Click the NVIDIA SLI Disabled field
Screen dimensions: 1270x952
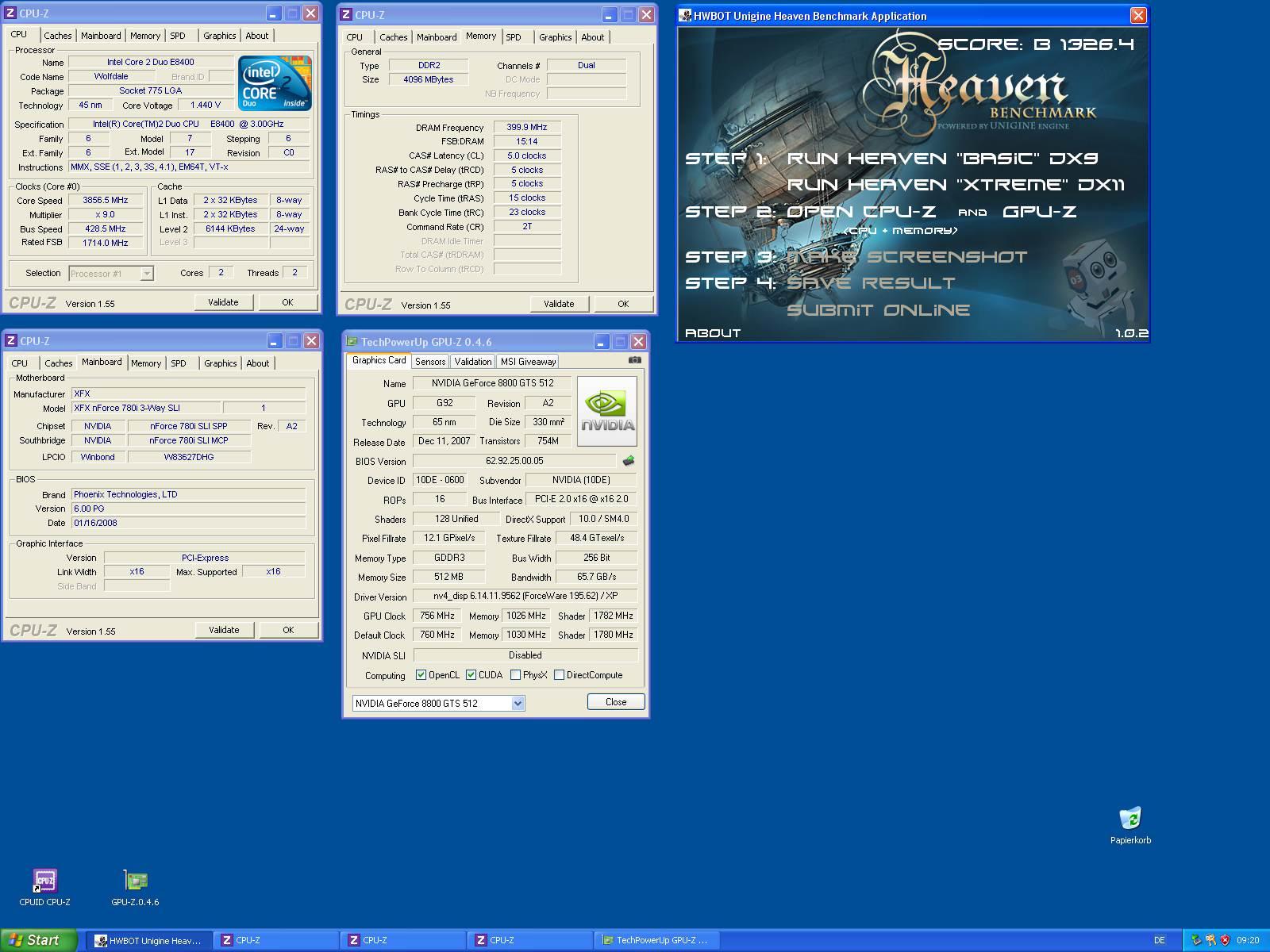[525, 655]
